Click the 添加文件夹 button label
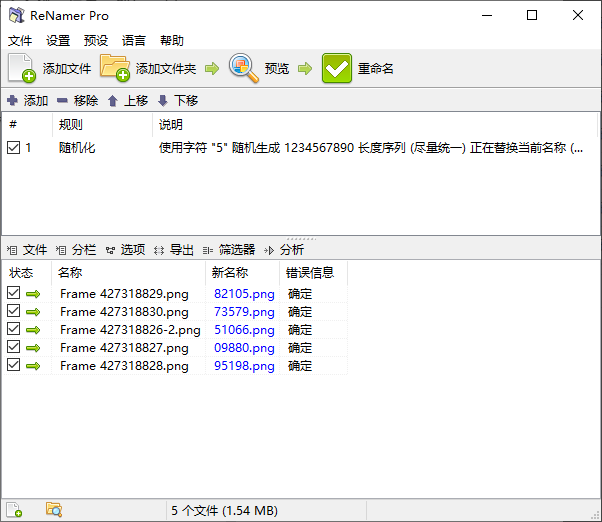The image size is (602, 522). click(166, 69)
